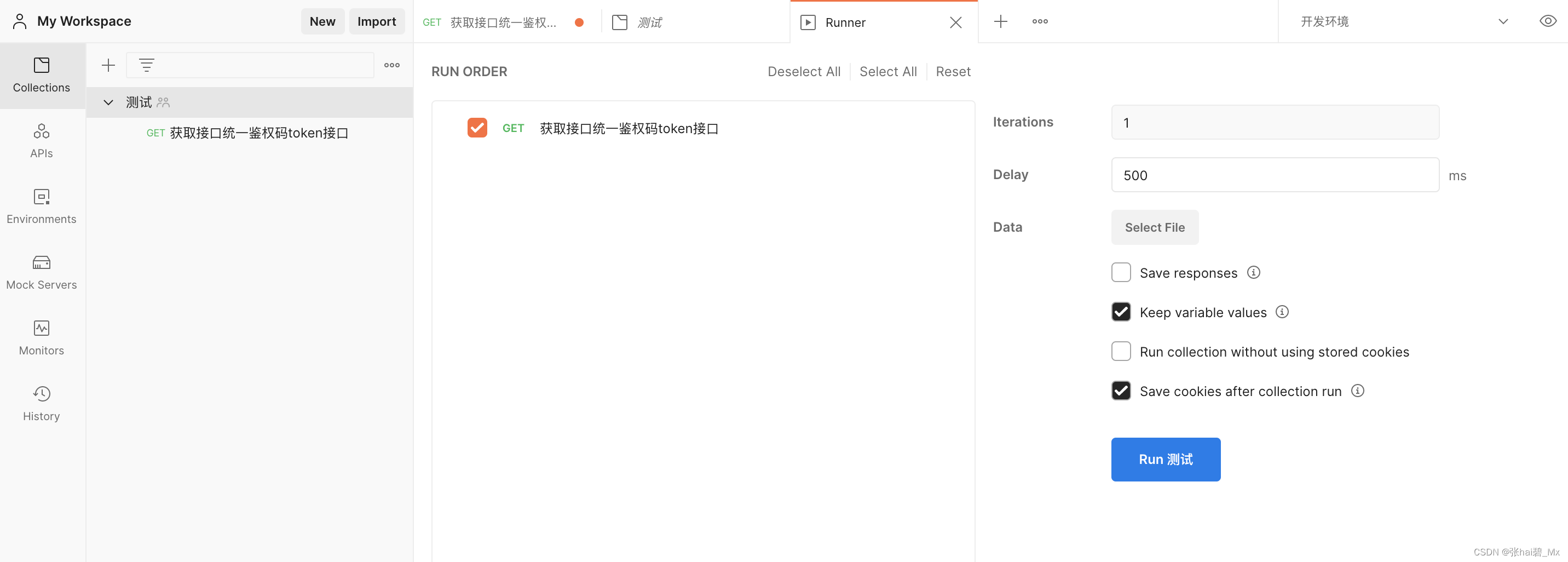Viewport: 1568px width, 562px height.
Task: Click the Run 测试 button
Action: coord(1166,460)
